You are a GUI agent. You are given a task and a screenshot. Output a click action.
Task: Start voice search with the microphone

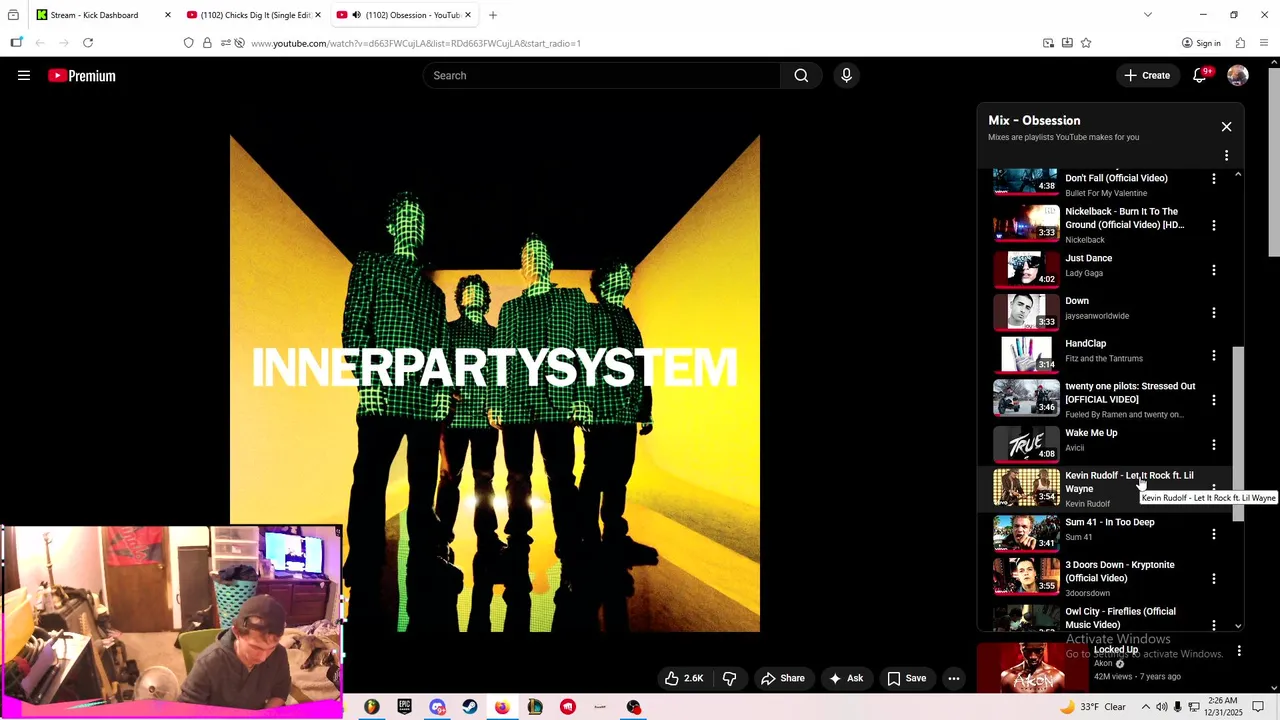click(846, 75)
